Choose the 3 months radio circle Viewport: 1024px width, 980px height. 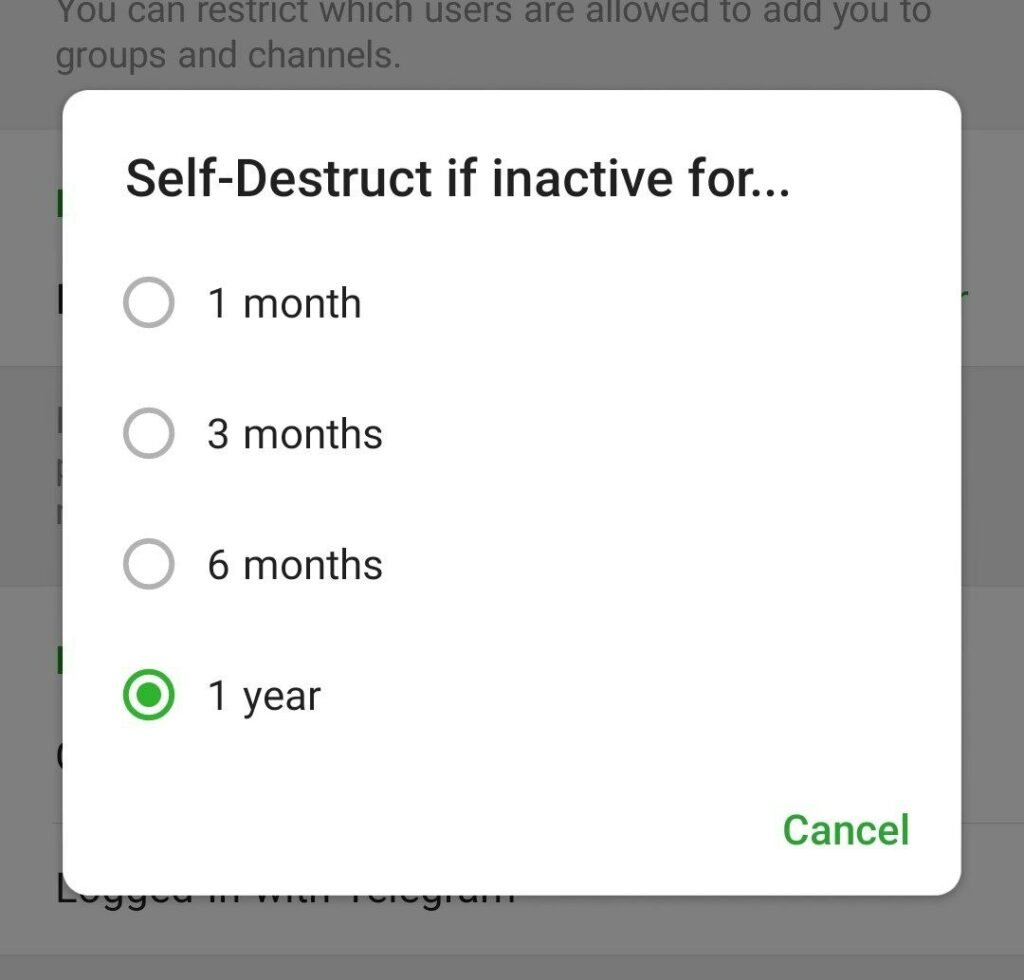(x=148, y=434)
